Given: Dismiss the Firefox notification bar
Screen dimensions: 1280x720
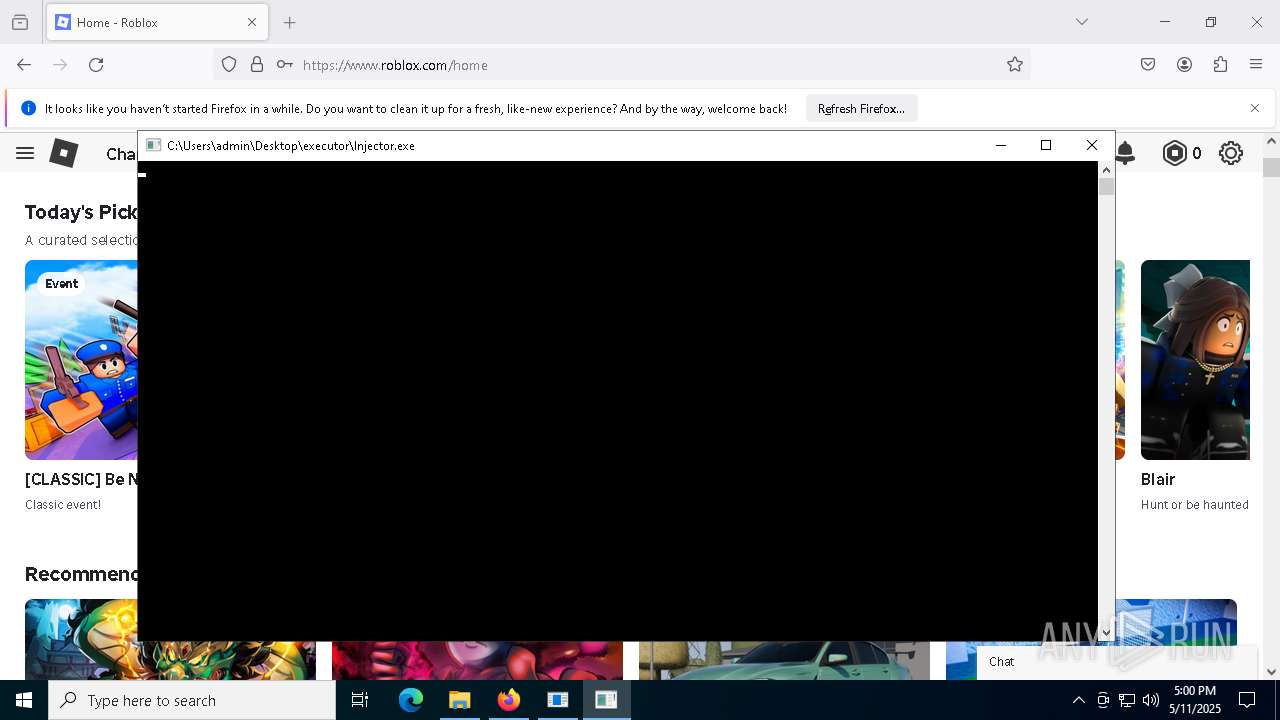Looking at the screenshot, I should (x=1255, y=108).
